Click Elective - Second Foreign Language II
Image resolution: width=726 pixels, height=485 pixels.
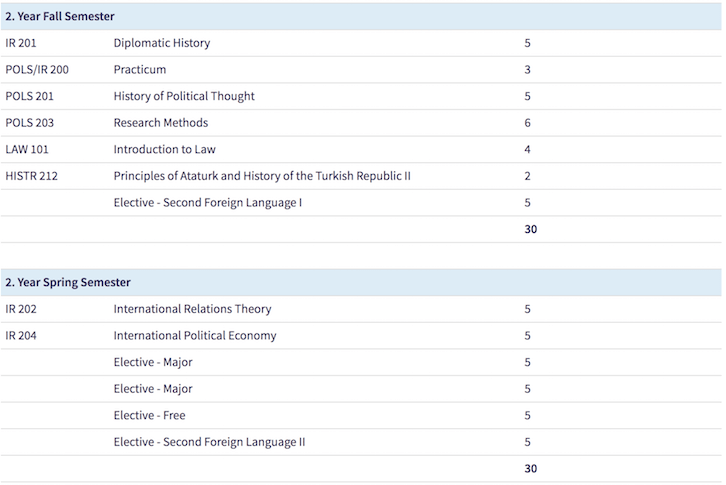click(210, 442)
